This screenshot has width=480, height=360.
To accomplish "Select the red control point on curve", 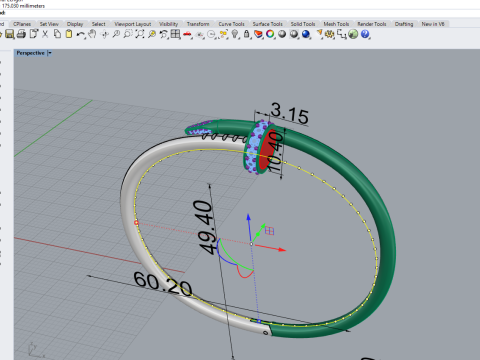I will [x=136, y=223].
